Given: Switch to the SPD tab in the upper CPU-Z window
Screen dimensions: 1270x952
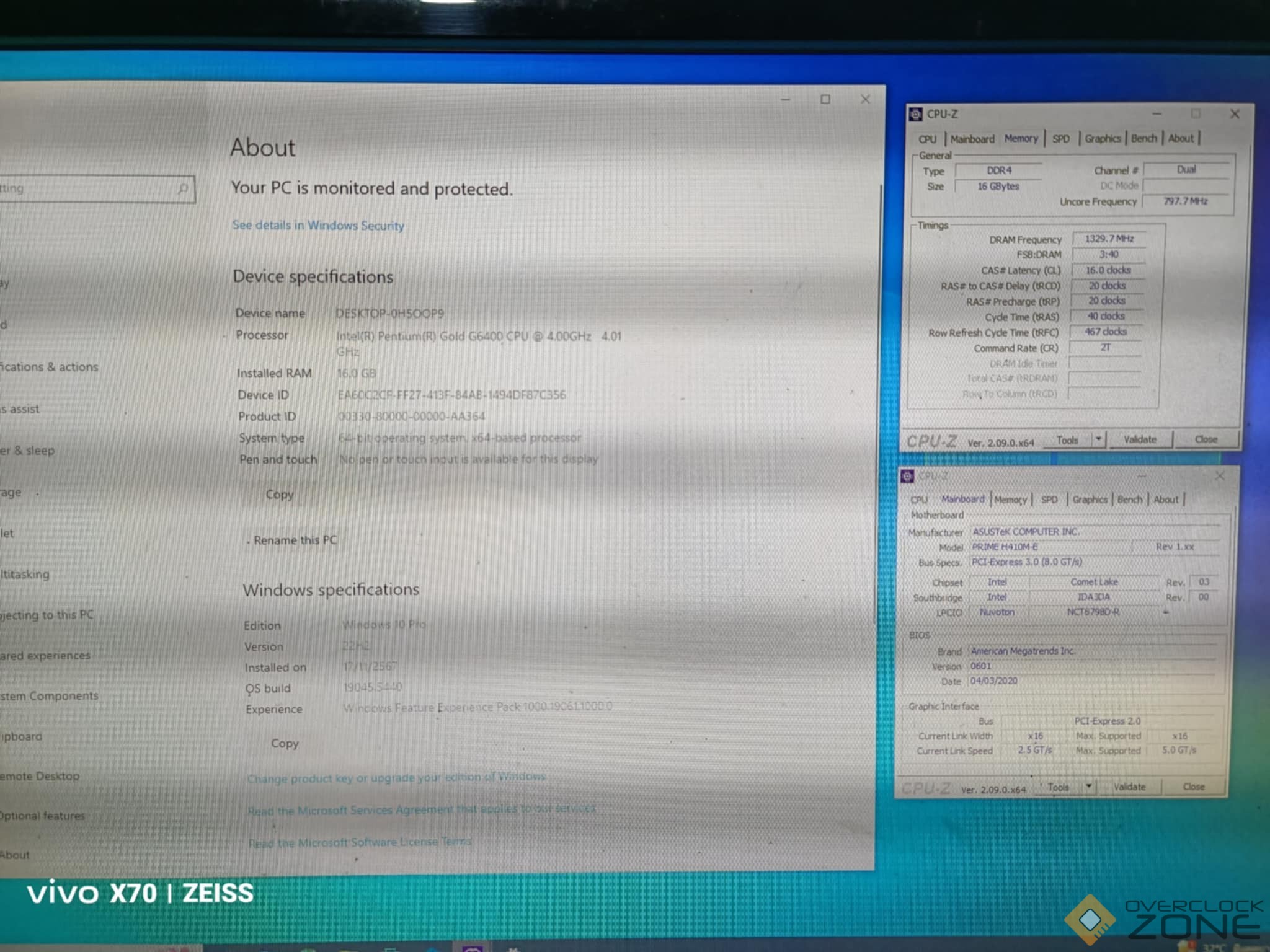Looking at the screenshot, I should 1061,139.
